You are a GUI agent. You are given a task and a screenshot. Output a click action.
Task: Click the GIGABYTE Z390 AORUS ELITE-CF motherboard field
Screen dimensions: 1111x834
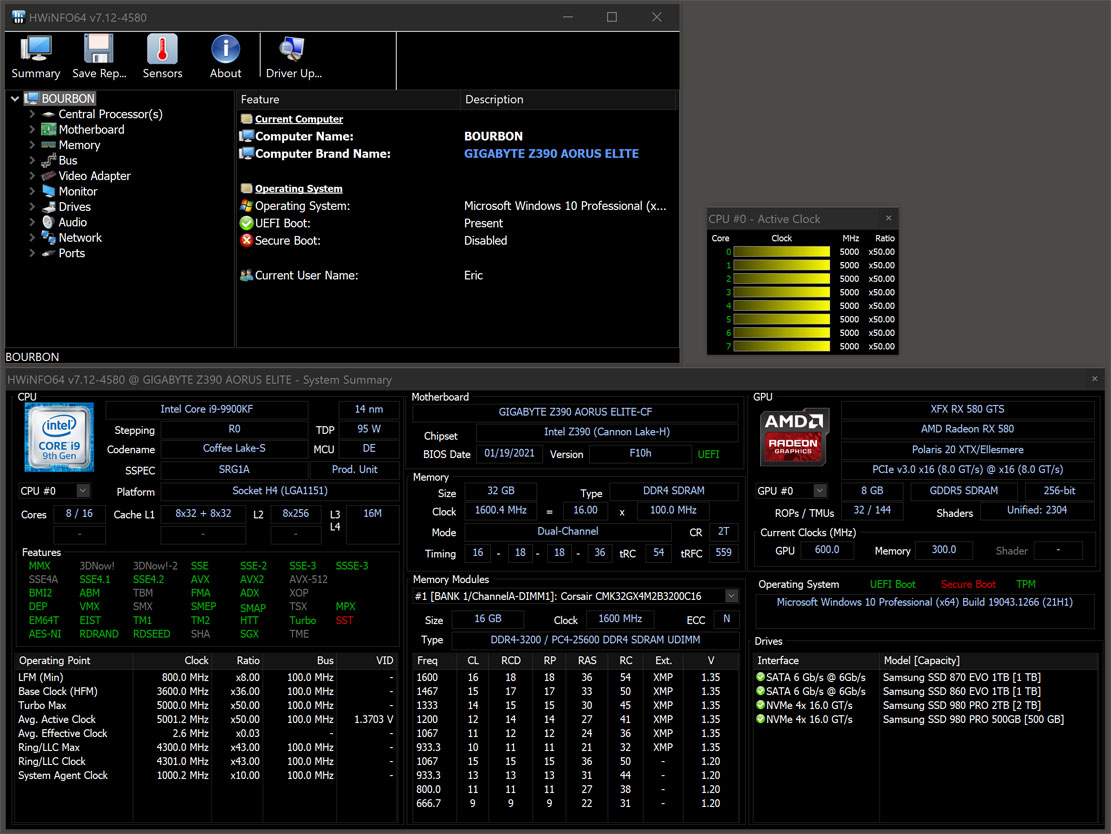(575, 412)
